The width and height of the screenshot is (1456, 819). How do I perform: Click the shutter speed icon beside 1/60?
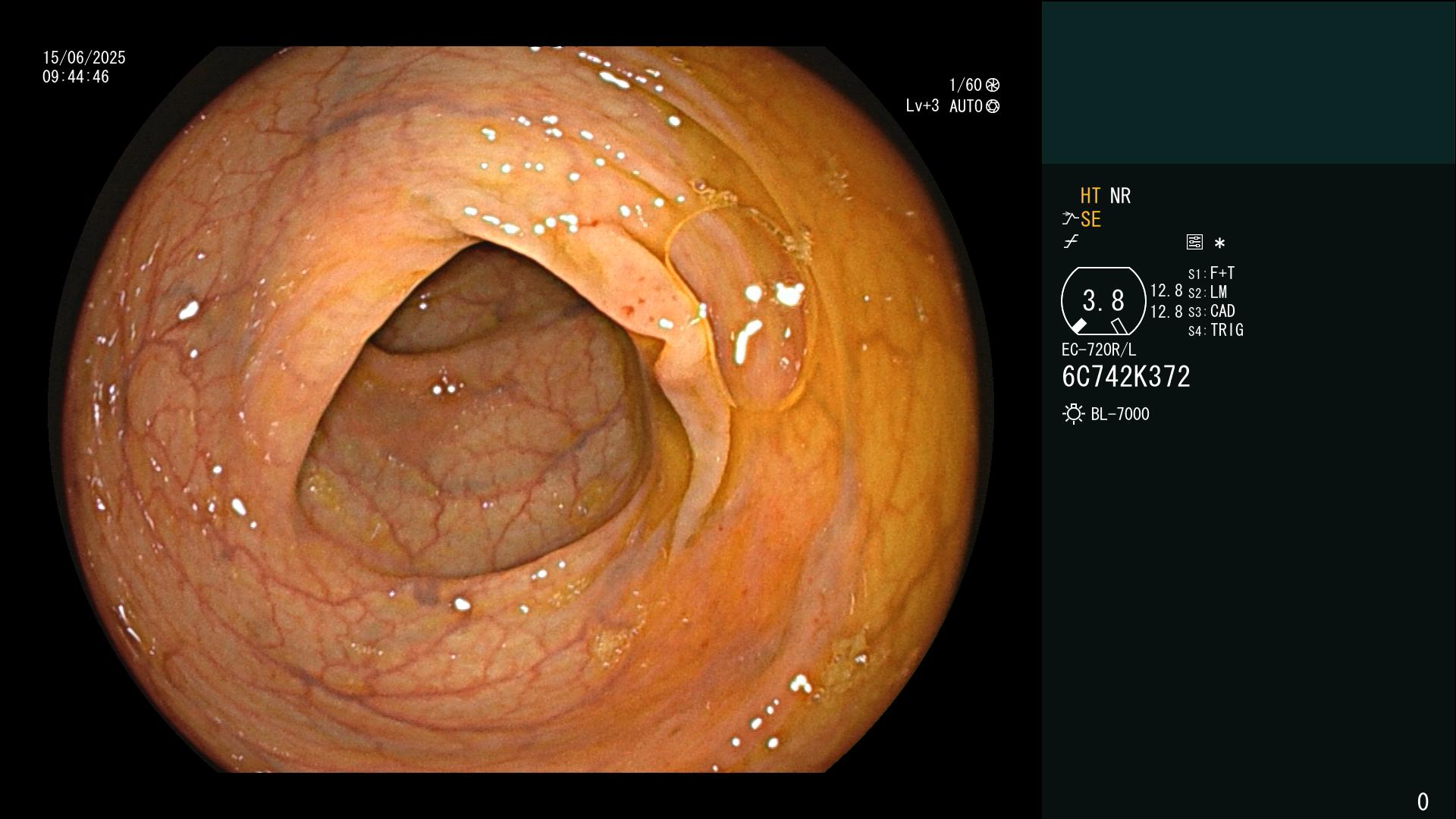993,85
